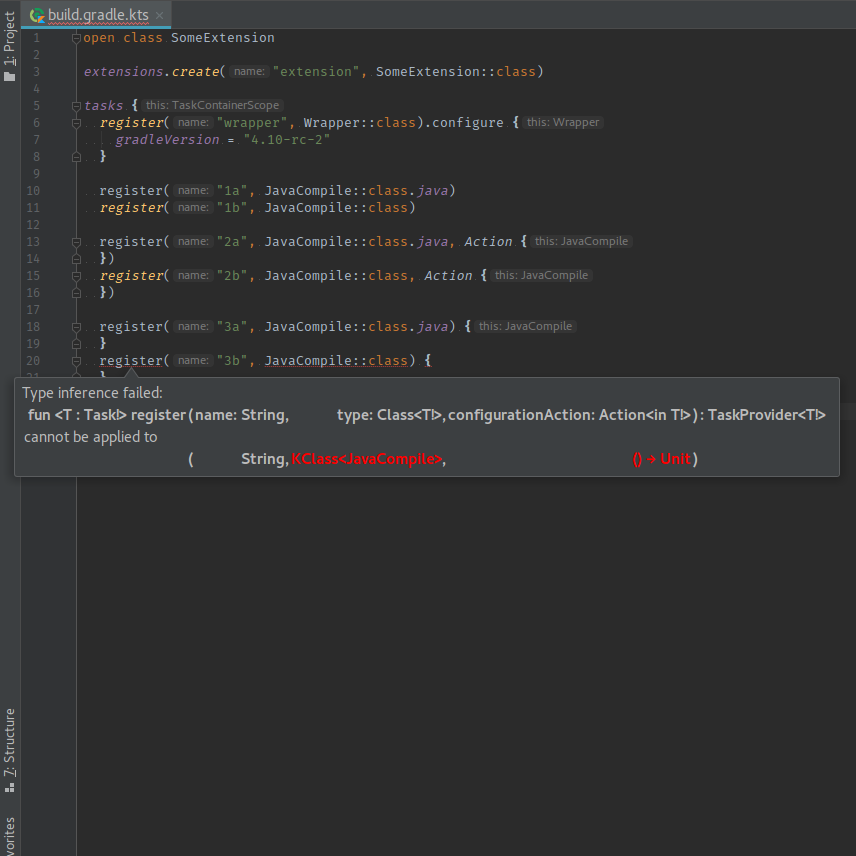Click Action on the "2a" register line

pos(489,241)
